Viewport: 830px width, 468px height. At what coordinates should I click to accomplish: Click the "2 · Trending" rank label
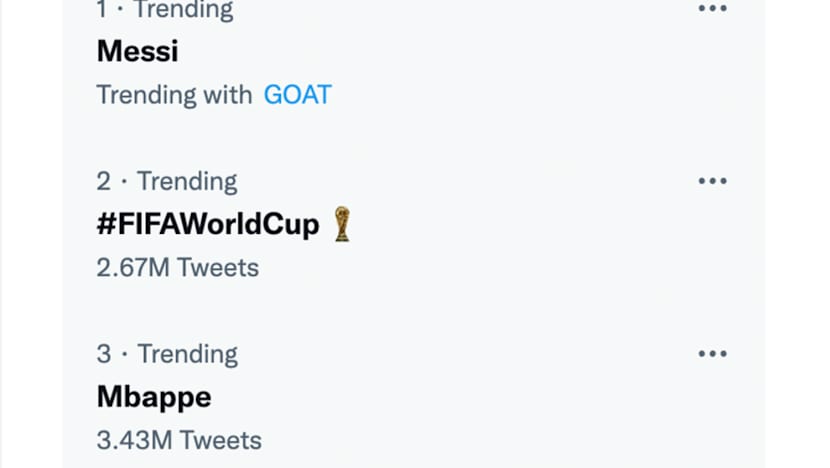point(167,181)
